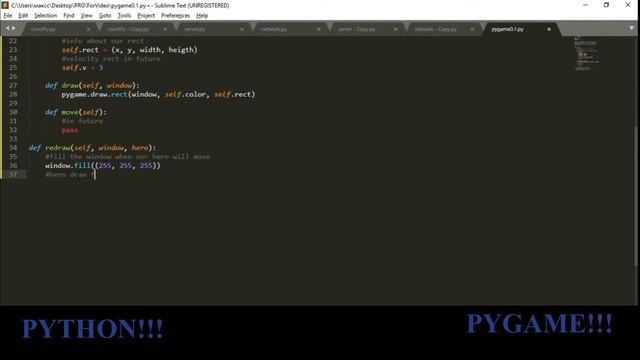Click line number 23 in gutter
640x360 pixels.
(x=13, y=50)
